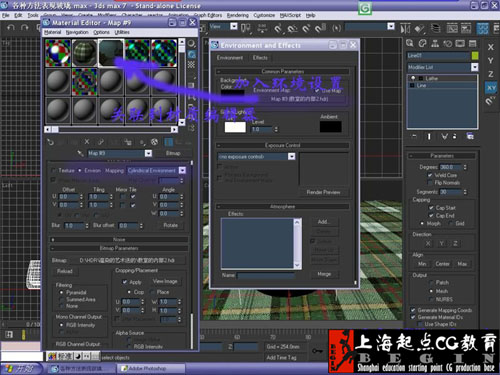Click the Merge button
This screenshot has width=500, height=375.
[x=324, y=274]
